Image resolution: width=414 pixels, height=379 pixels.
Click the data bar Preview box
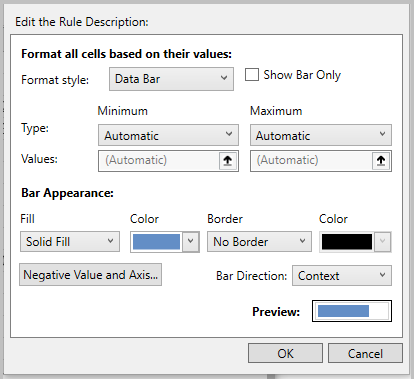coord(352,311)
